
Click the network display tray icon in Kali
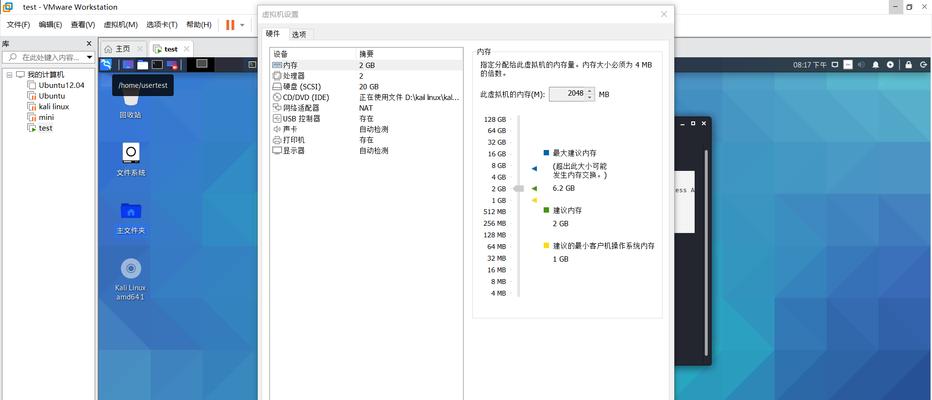(x=835, y=64)
